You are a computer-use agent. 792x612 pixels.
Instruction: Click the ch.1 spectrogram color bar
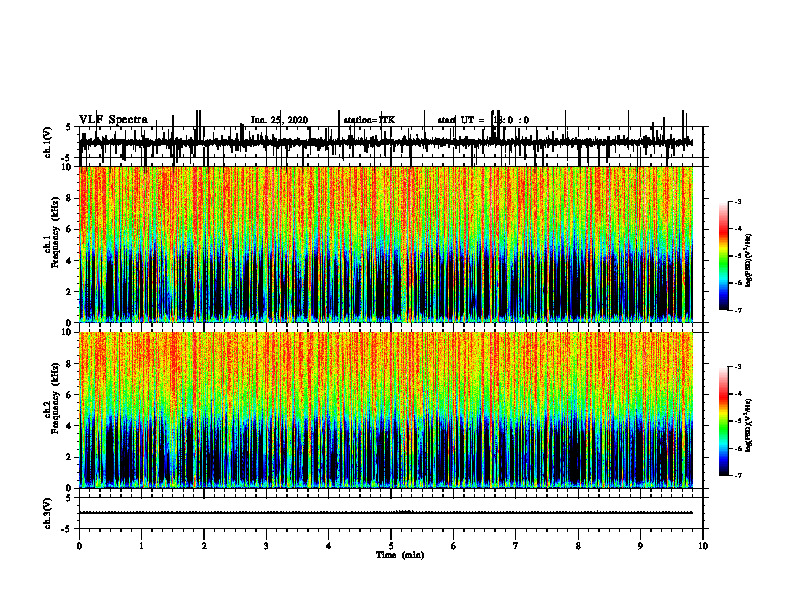point(723,255)
